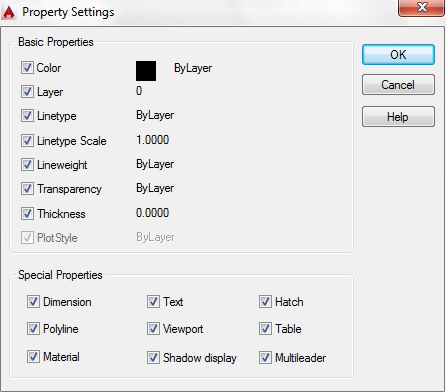Screen dimensions: 446x392
Task: Uncheck the Hatch checkbox
Action: coord(265,302)
